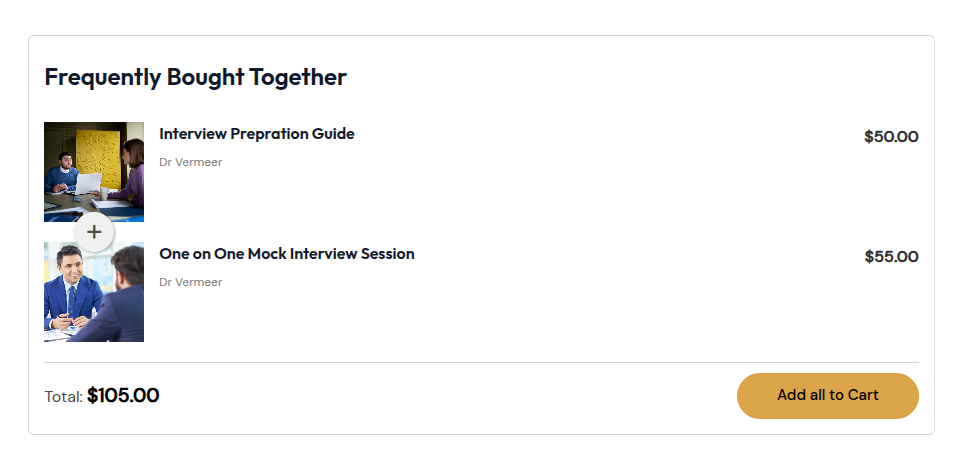
Task: Click the Frequently Bought Together heading
Action: [195, 77]
